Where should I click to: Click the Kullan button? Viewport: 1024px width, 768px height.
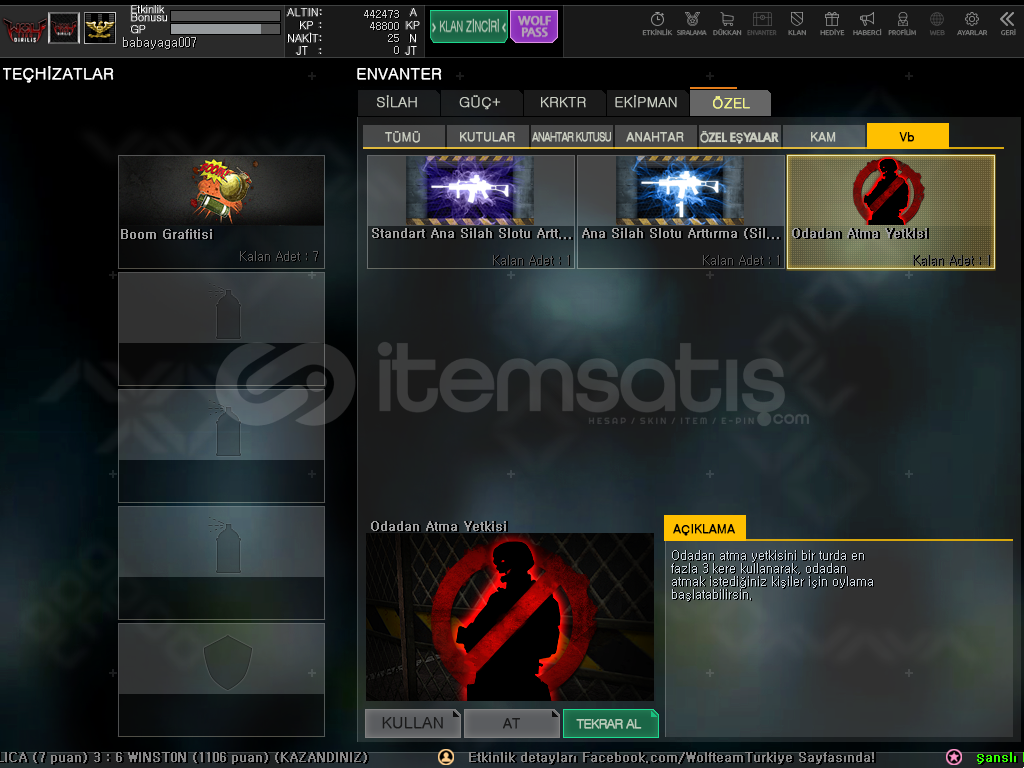click(x=413, y=723)
